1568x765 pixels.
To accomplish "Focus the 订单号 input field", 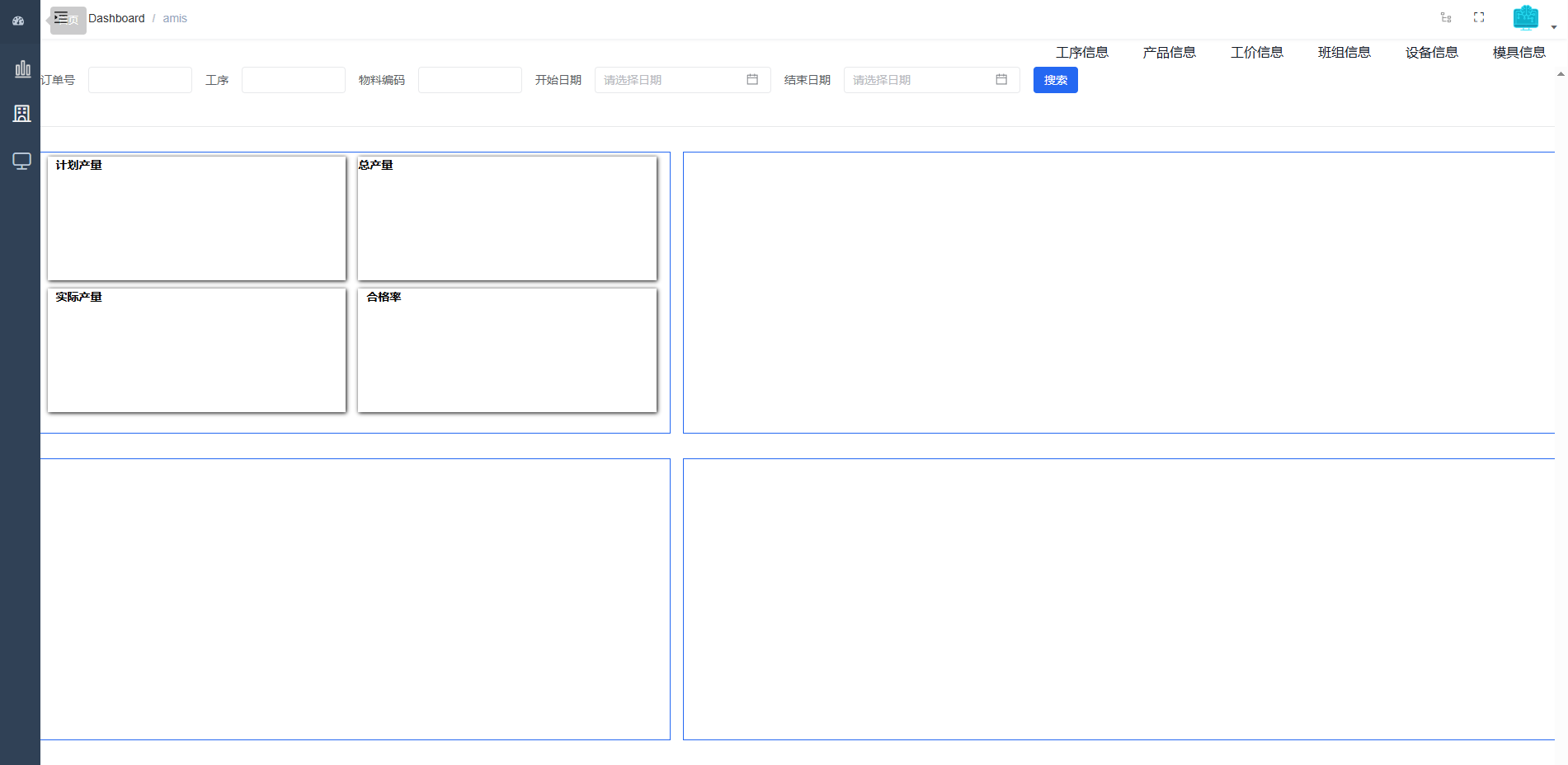I will 140,80.
